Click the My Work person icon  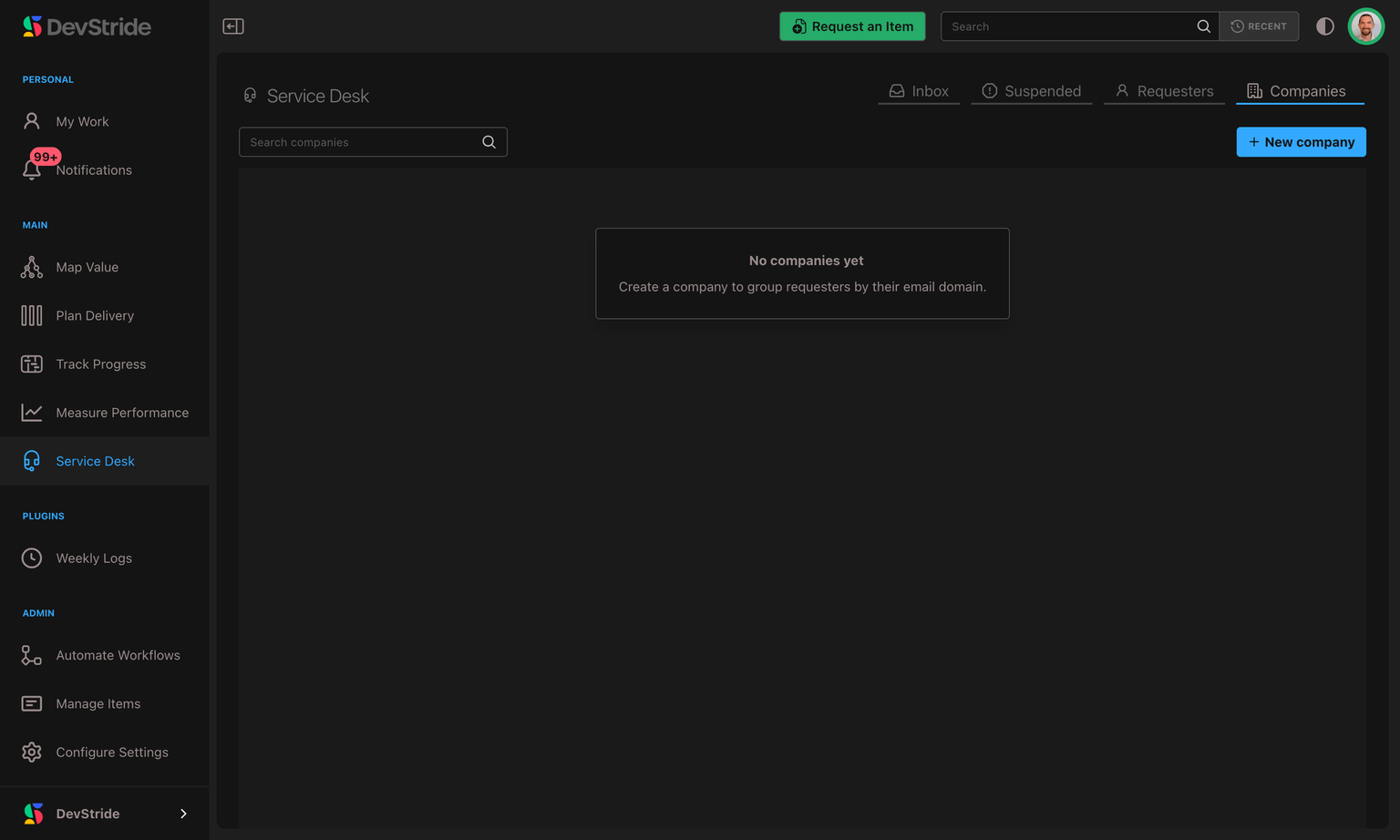(32, 121)
